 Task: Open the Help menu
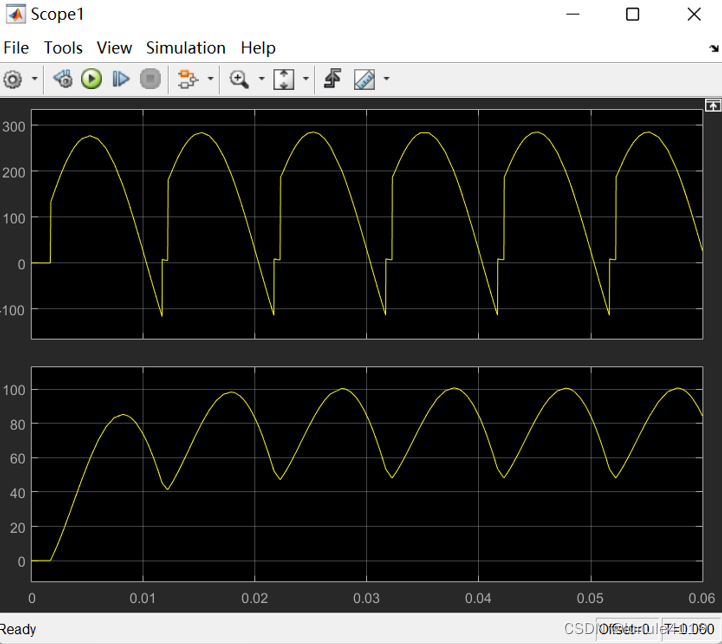click(258, 48)
